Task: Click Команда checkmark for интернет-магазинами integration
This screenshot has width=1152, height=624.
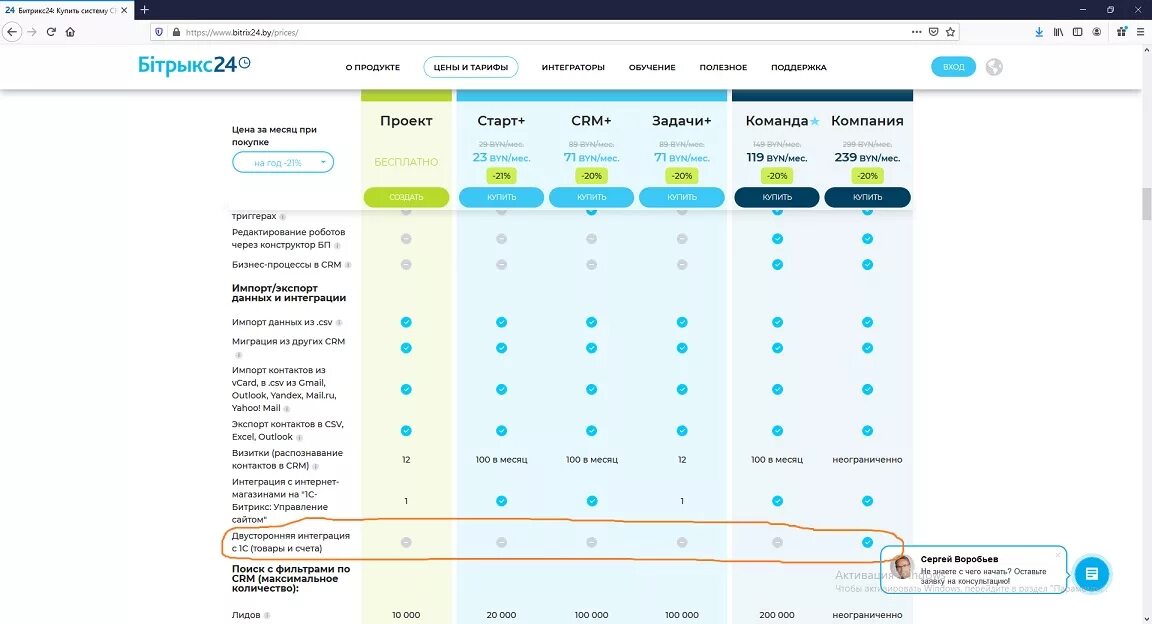Action: point(777,501)
